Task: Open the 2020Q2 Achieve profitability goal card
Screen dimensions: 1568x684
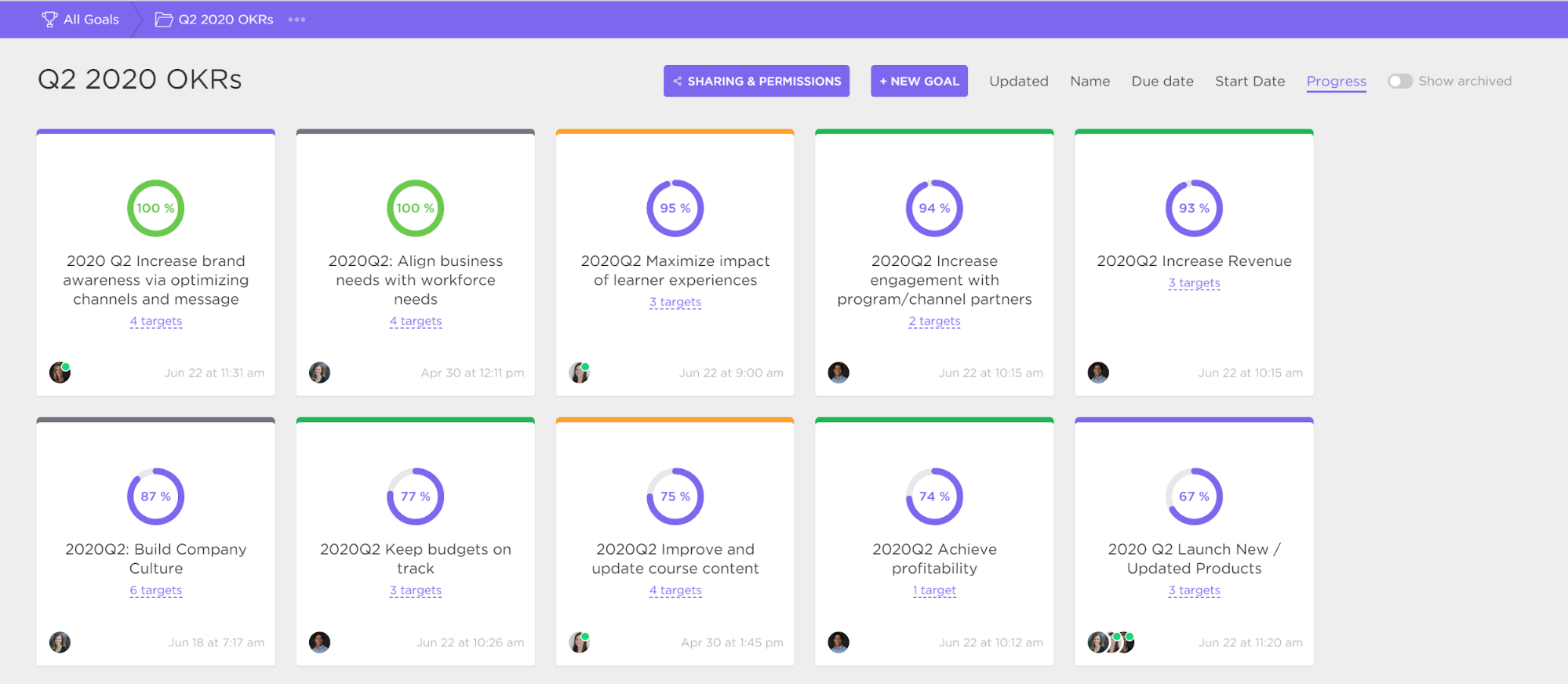Action: coord(934,541)
